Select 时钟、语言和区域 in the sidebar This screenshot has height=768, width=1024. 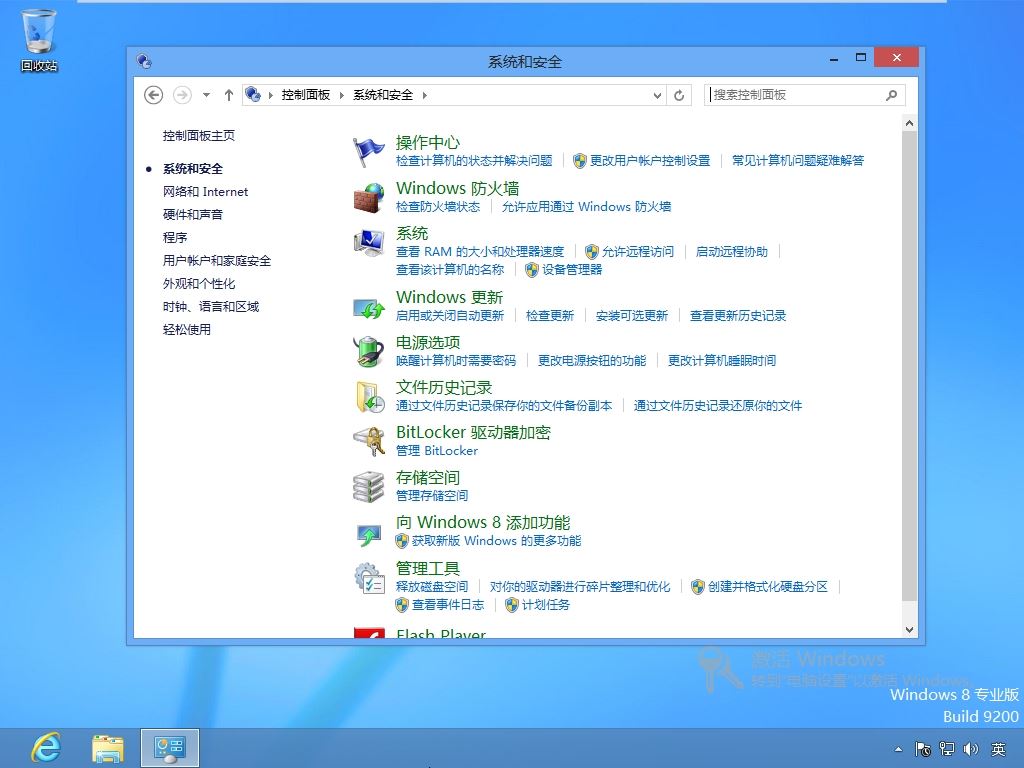coord(211,306)
